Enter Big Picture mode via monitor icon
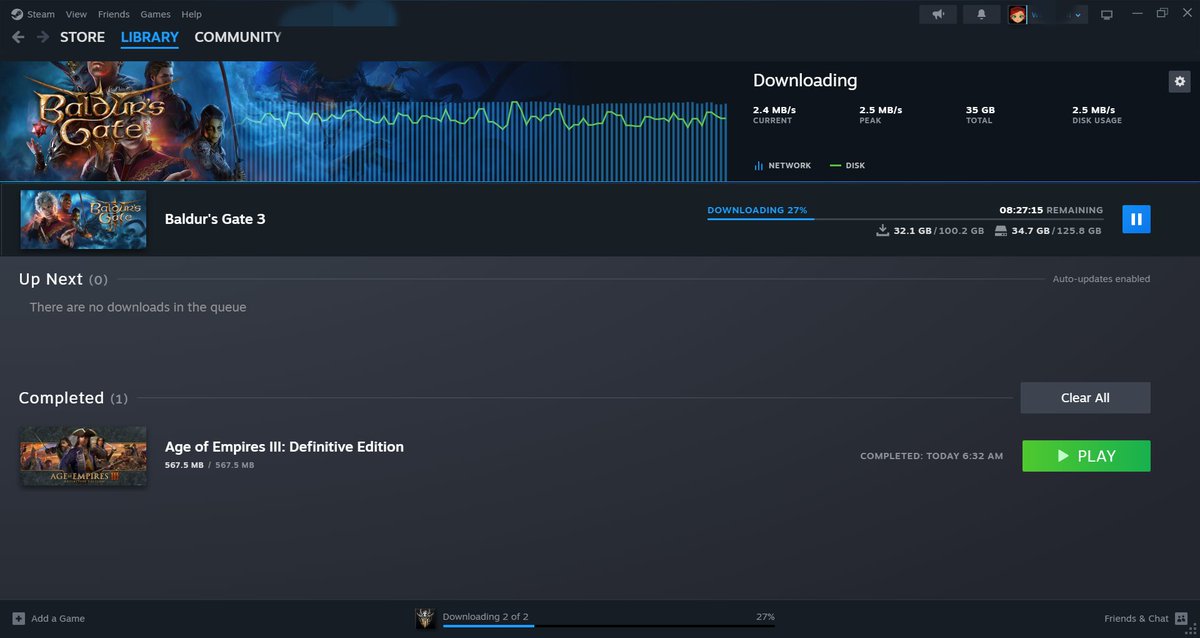Image resolution: width=1200 pixels, height=638 pixels. click(1106, 14)
